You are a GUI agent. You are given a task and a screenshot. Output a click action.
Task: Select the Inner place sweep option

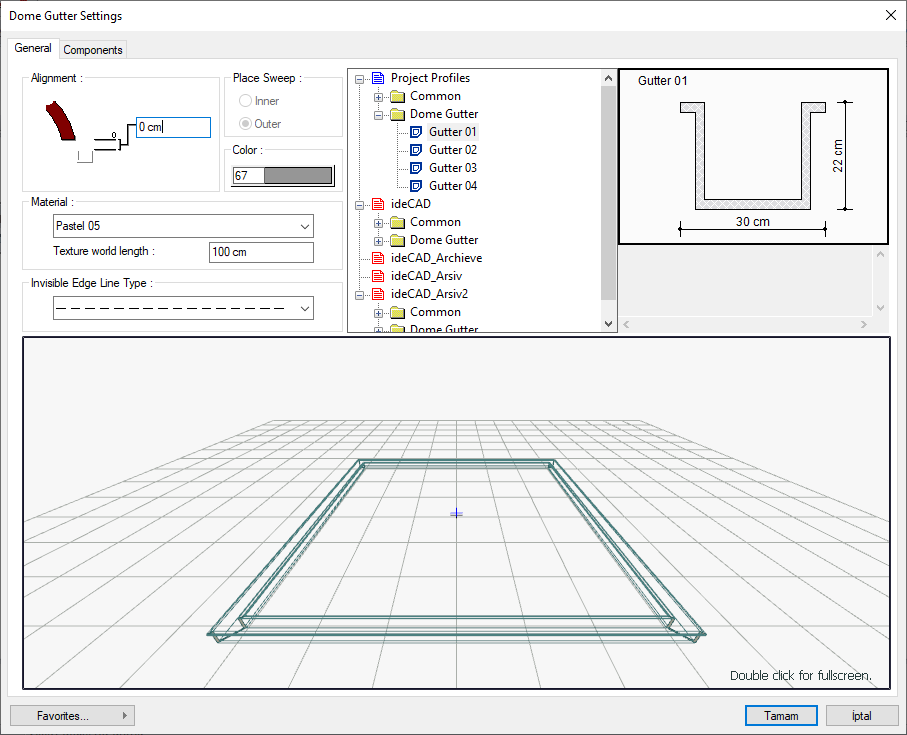245,101
